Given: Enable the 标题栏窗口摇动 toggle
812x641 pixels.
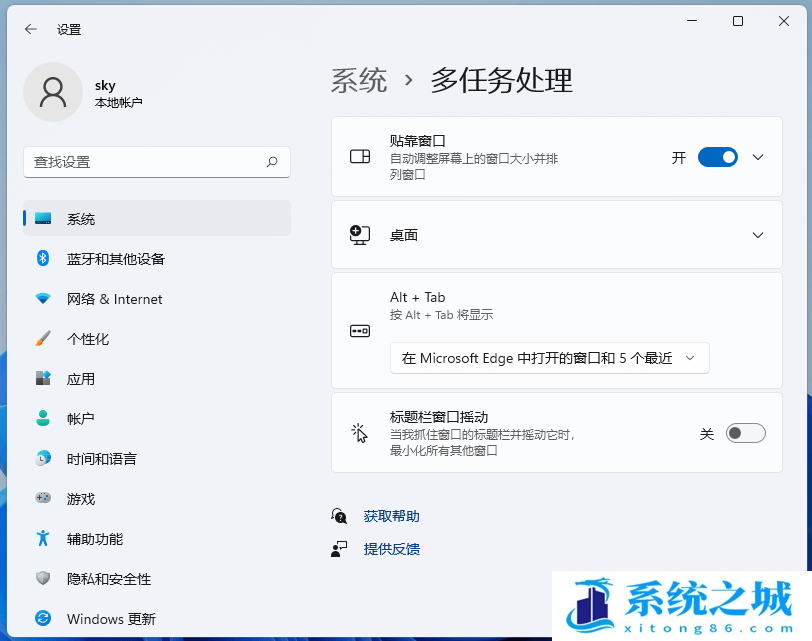Looking at the screenshot, I should click(x=745, y=432).
